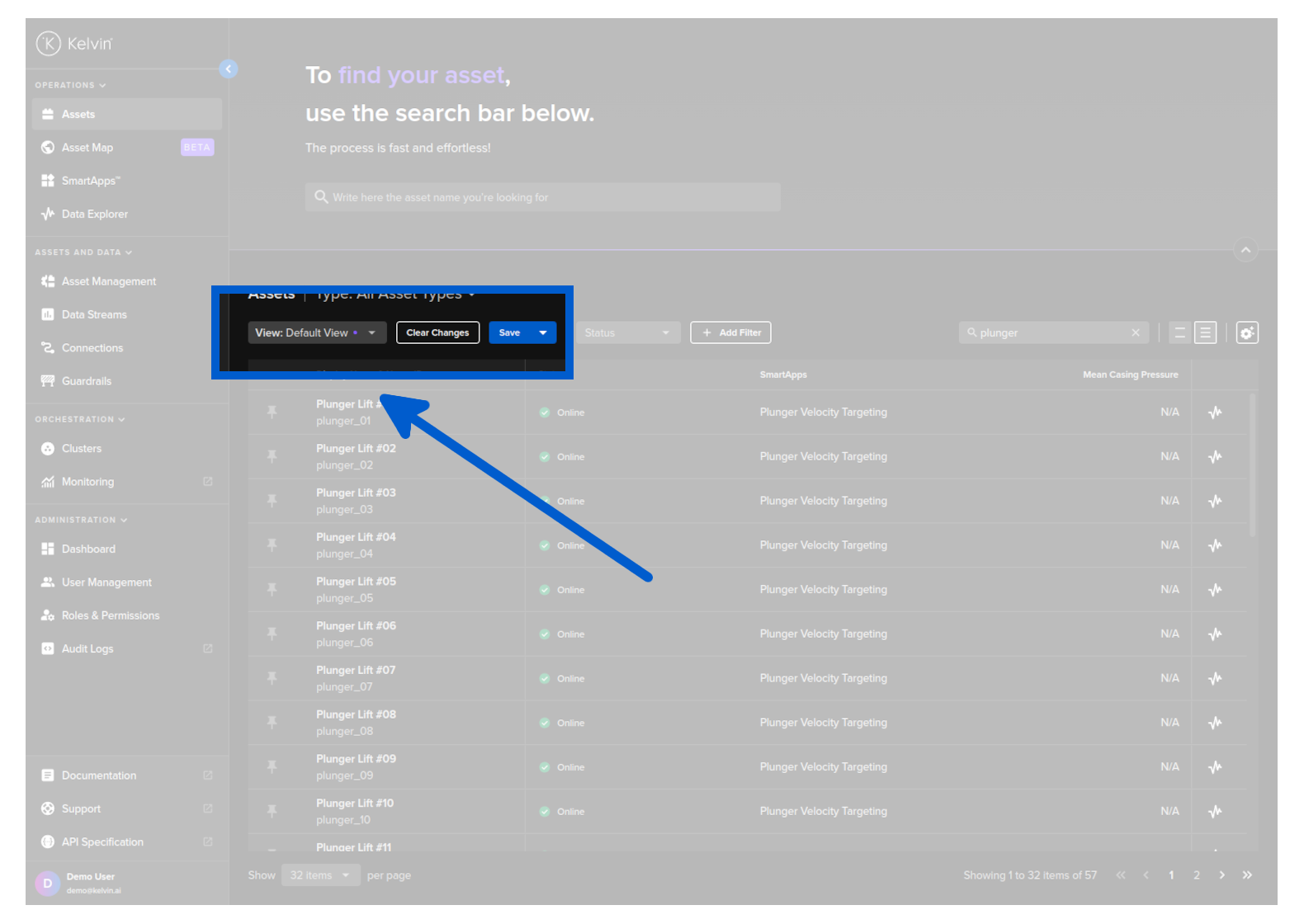
Task: Pin the Plunger Lift #08 asset row
Action: 272,723
